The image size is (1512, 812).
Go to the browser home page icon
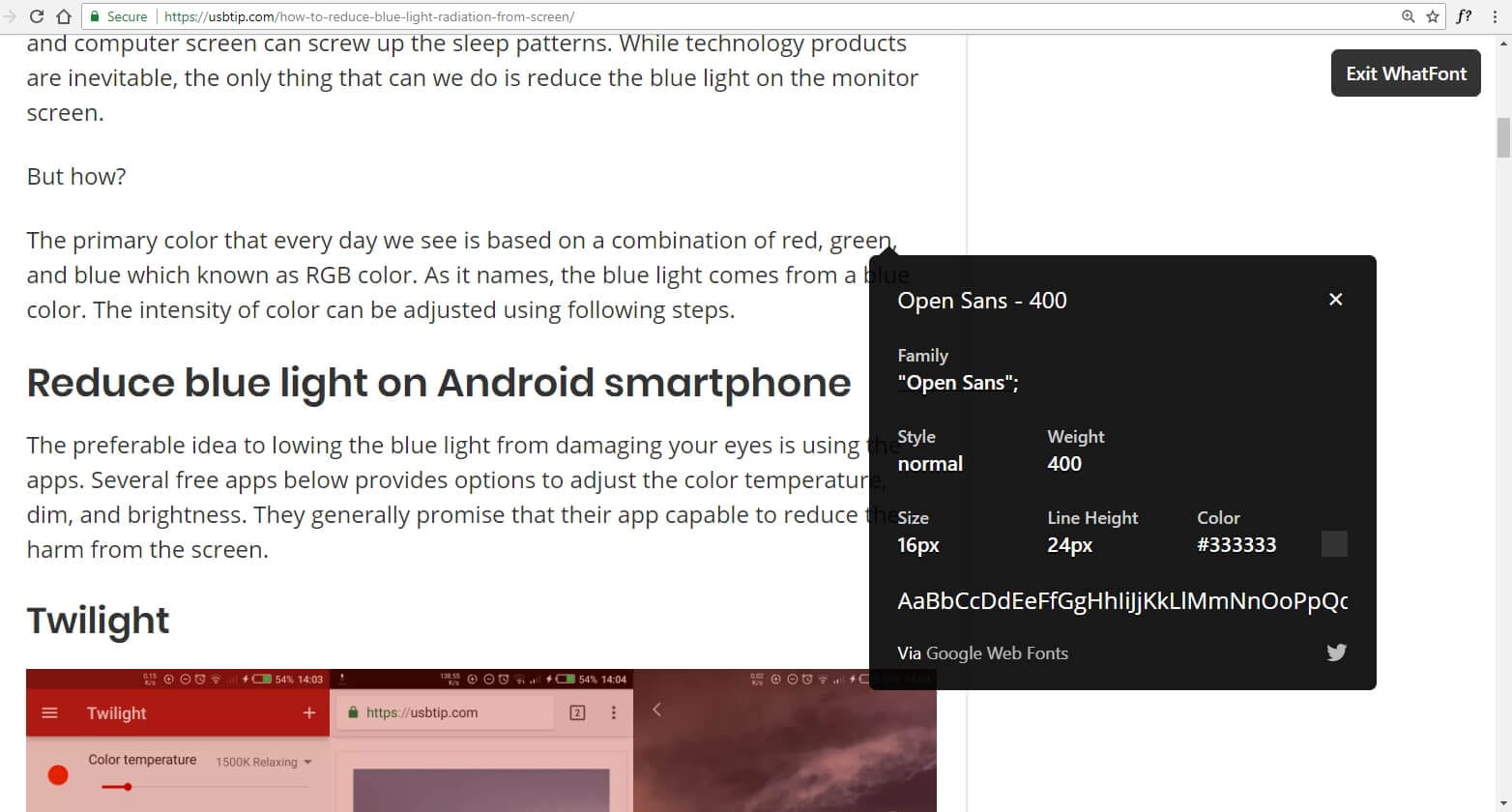64,16
